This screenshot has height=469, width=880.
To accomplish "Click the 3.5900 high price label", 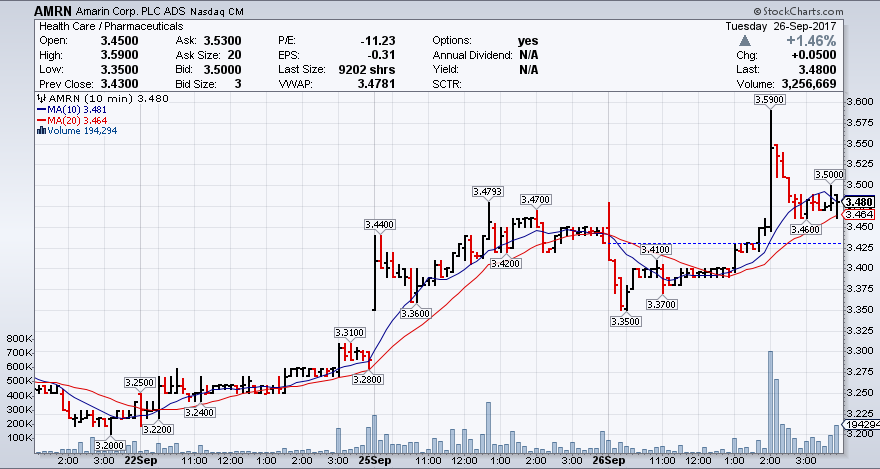I will coord(771,101).
